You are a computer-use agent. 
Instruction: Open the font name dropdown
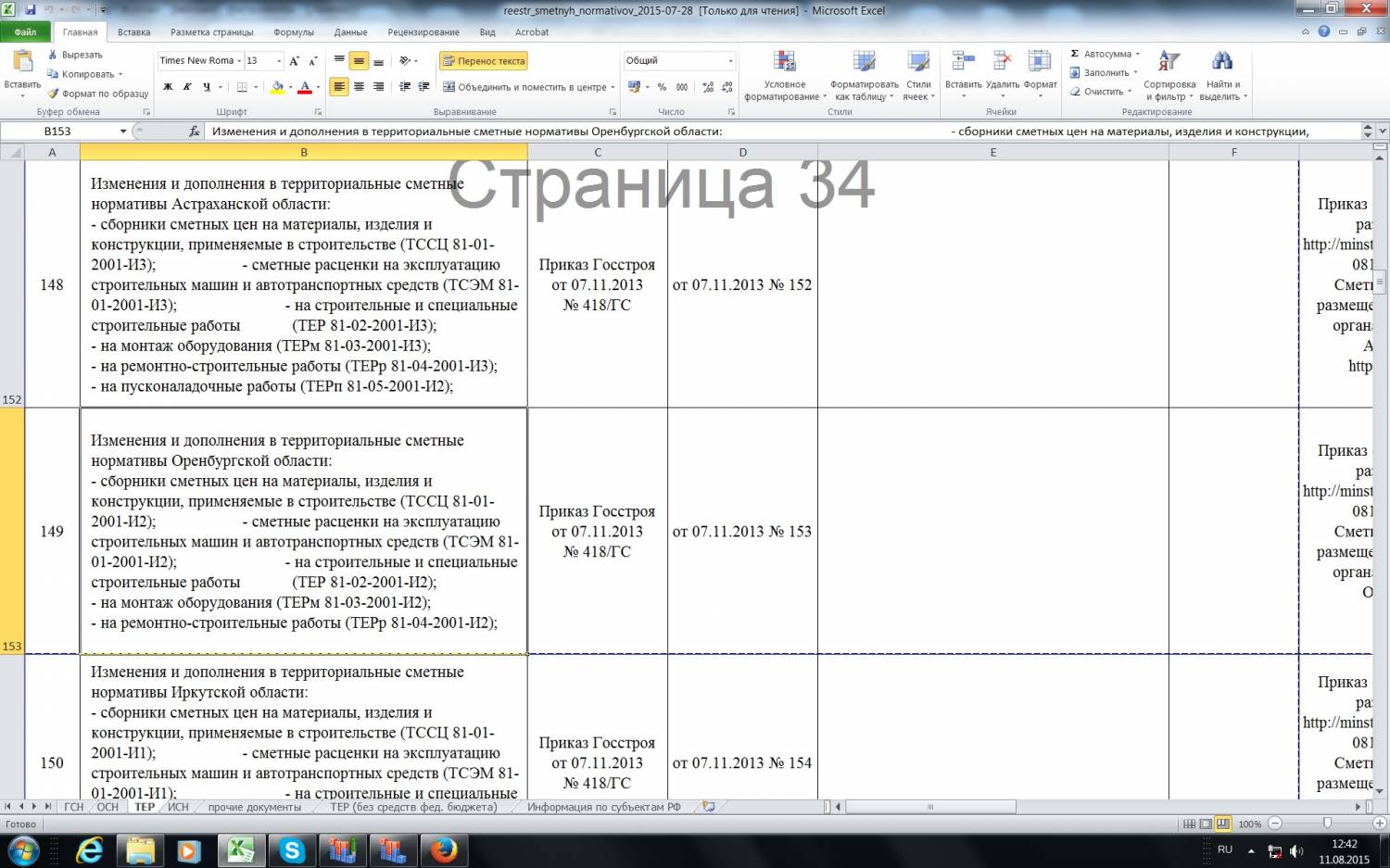pos(239,61)
